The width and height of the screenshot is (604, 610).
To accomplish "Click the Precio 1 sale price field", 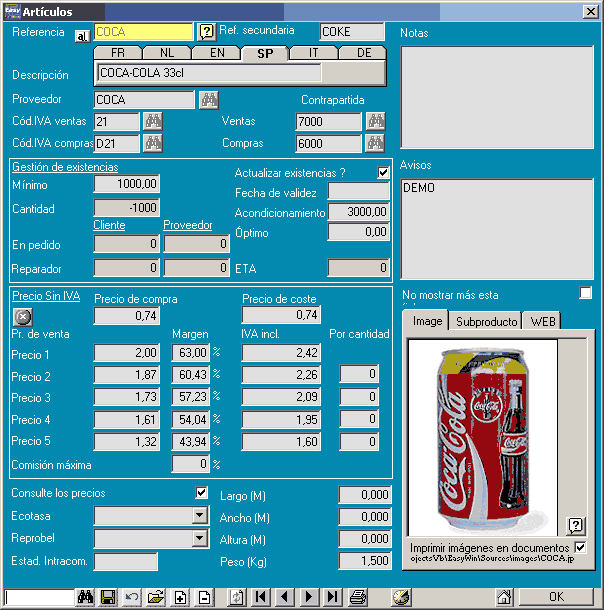I will point(126,353).
